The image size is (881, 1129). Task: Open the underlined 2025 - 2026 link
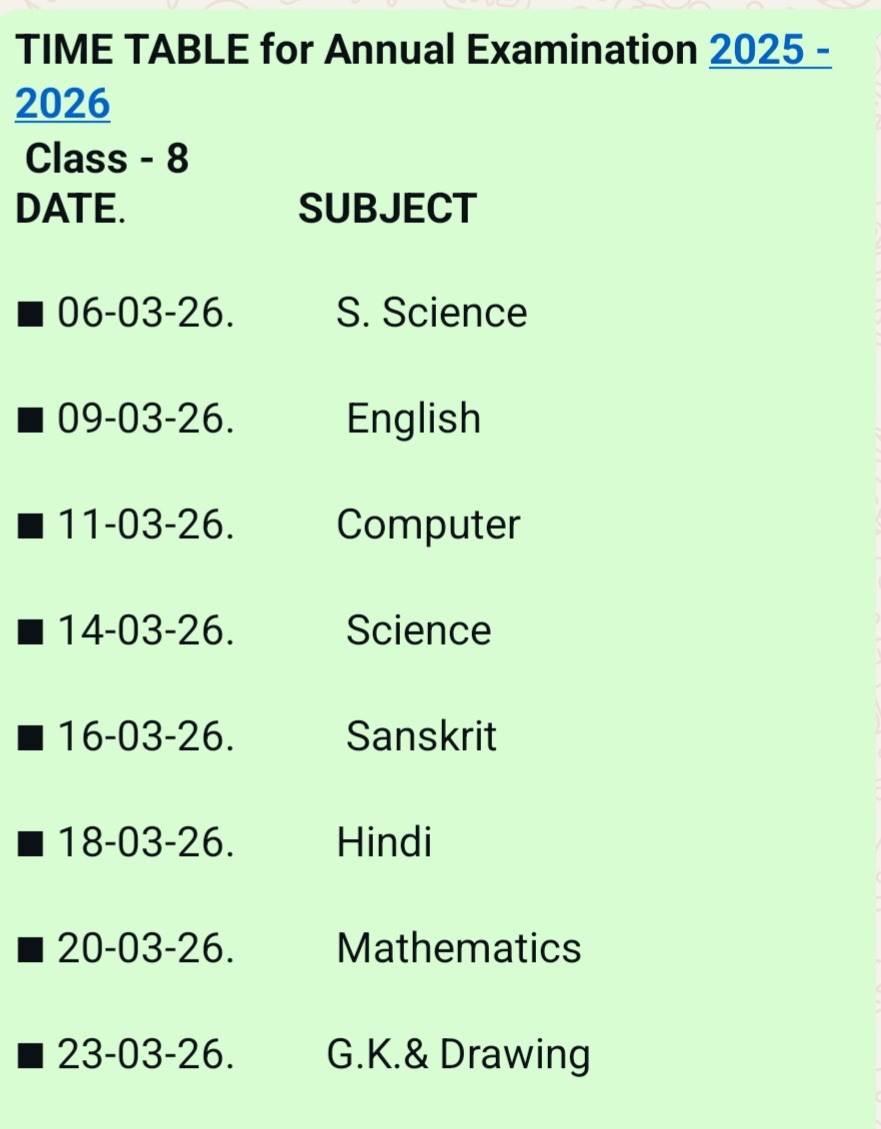click(769, 50)
